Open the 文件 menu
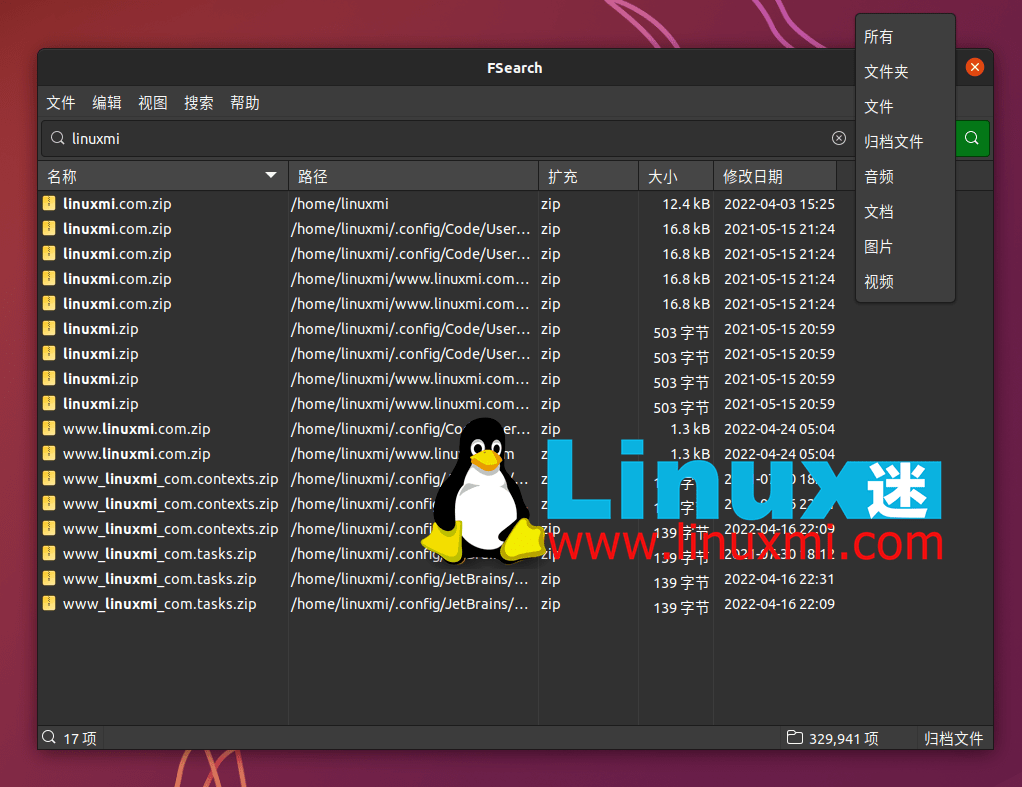1022x787 pixels. tap(61, 103)
